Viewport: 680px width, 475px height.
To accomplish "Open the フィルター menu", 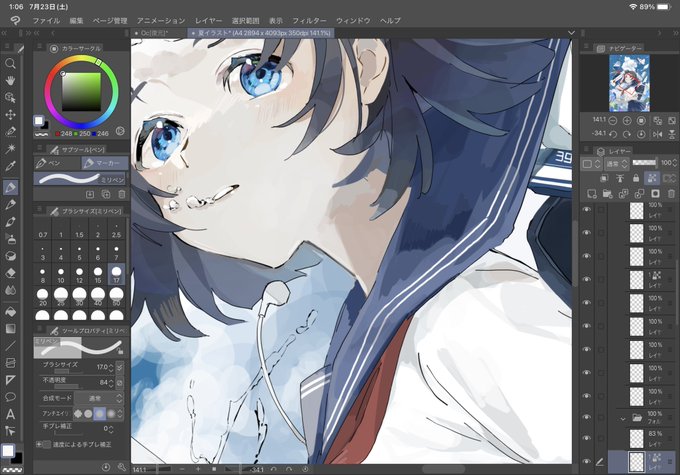I will 309,20.
